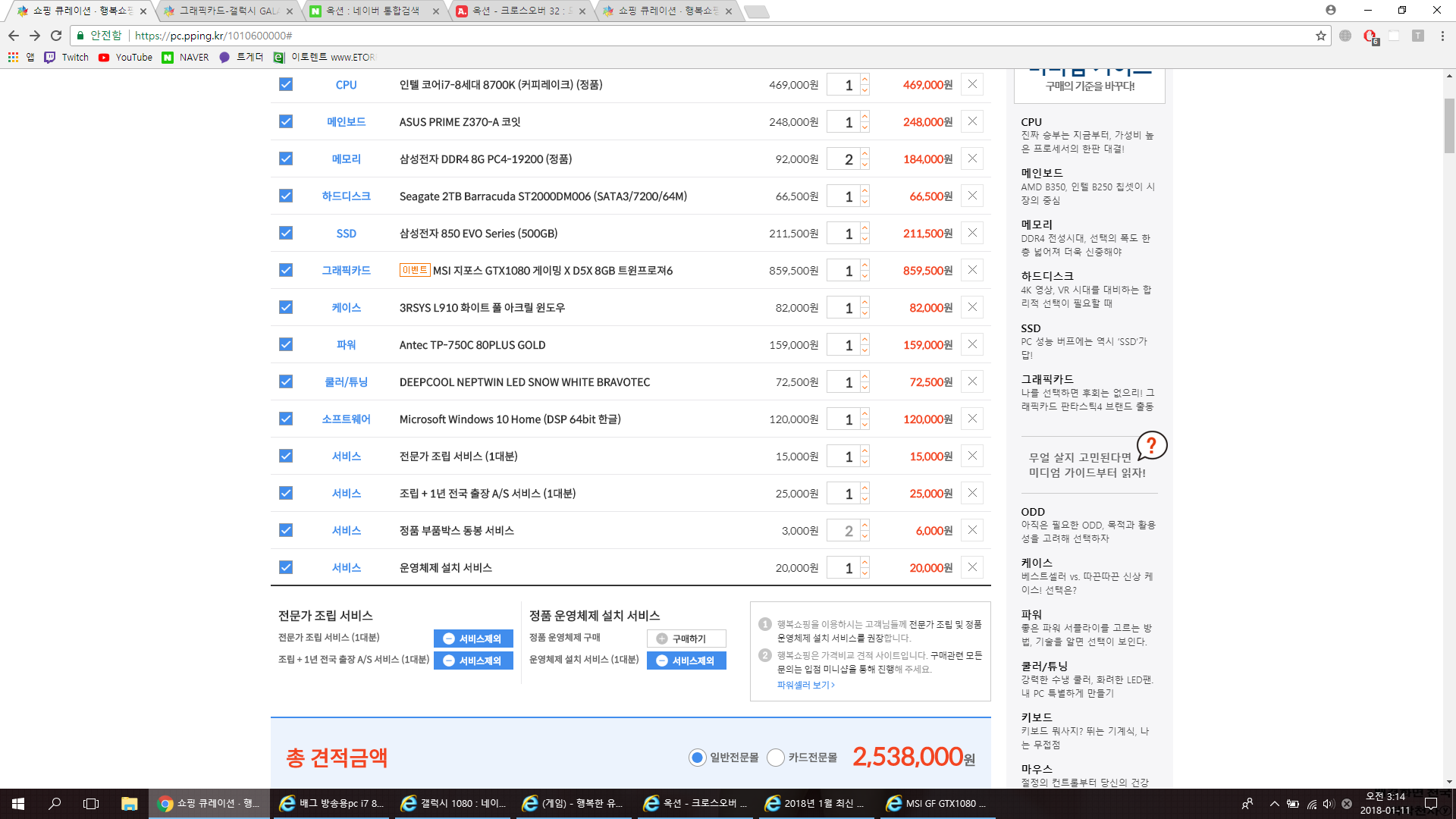The height and width of the screenshot is (819, 1456).
Task: Increase graphics card quantity up arrow
Action: [864, 265]
